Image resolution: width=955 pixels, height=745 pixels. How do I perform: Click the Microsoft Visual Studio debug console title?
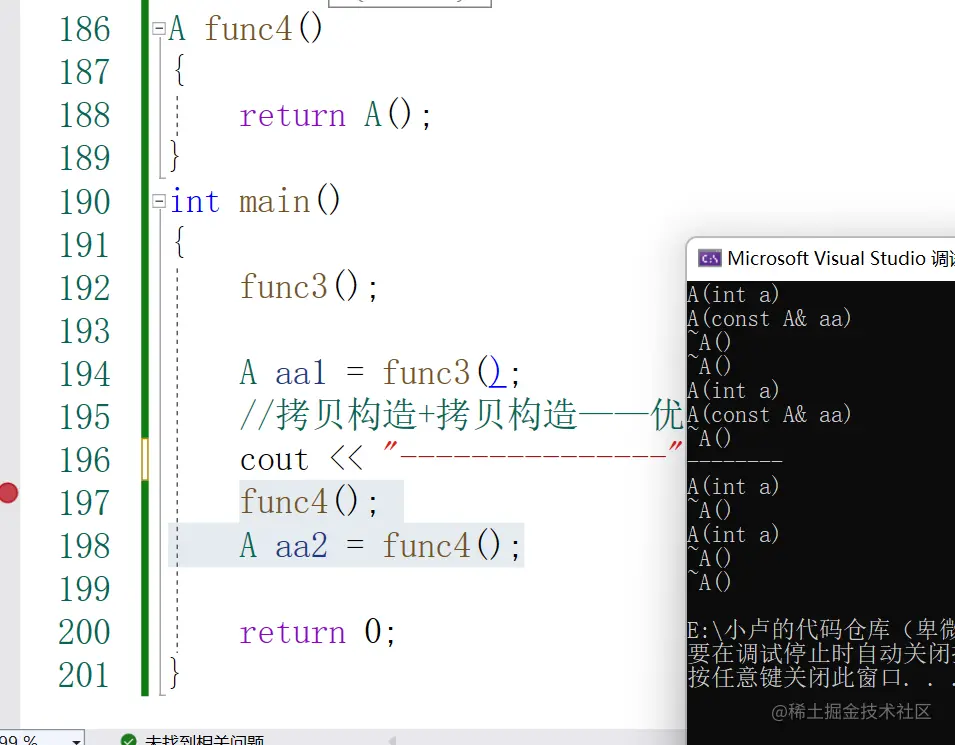[x=840, y=259]
